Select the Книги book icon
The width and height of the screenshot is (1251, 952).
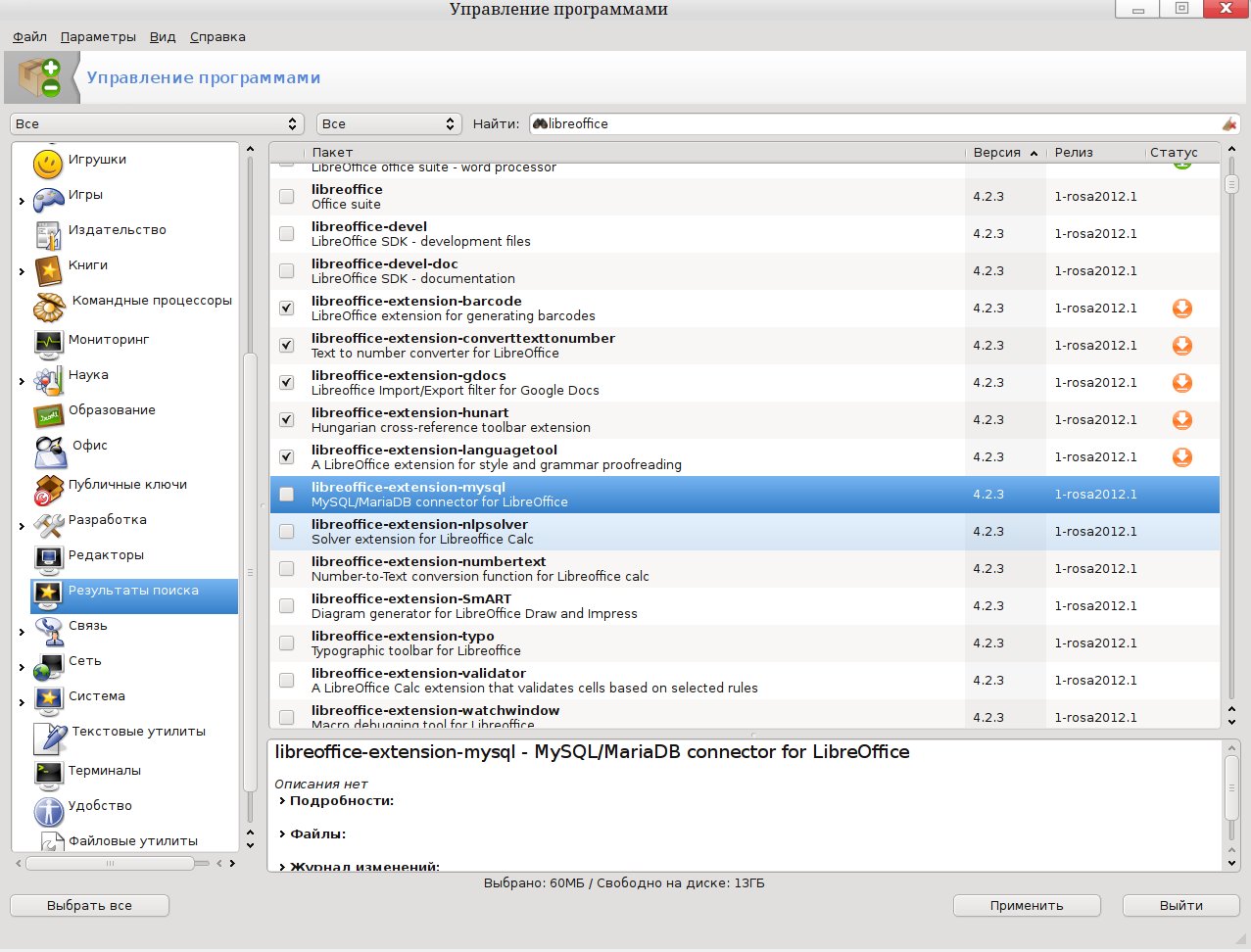click(x=49, y=269)
